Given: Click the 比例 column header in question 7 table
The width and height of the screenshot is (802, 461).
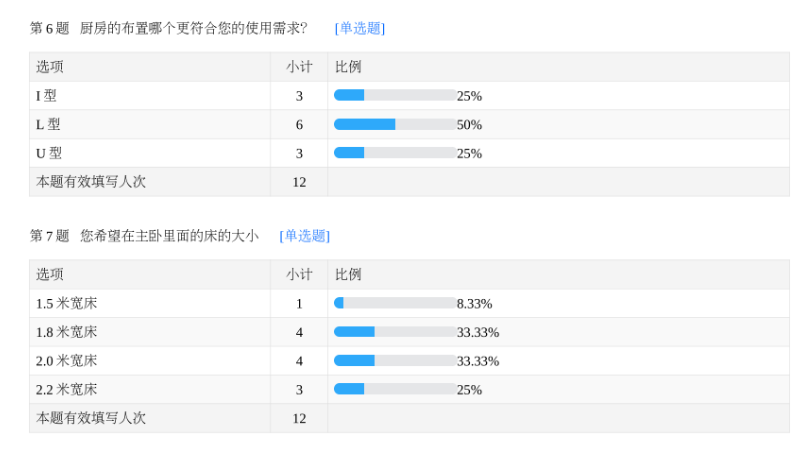Looking at the screenshot, I should coord(348,274).
